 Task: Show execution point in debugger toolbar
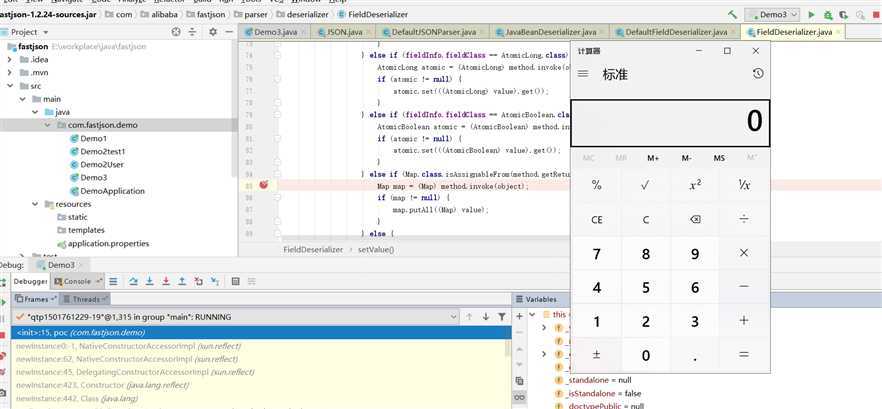(113, 281)
